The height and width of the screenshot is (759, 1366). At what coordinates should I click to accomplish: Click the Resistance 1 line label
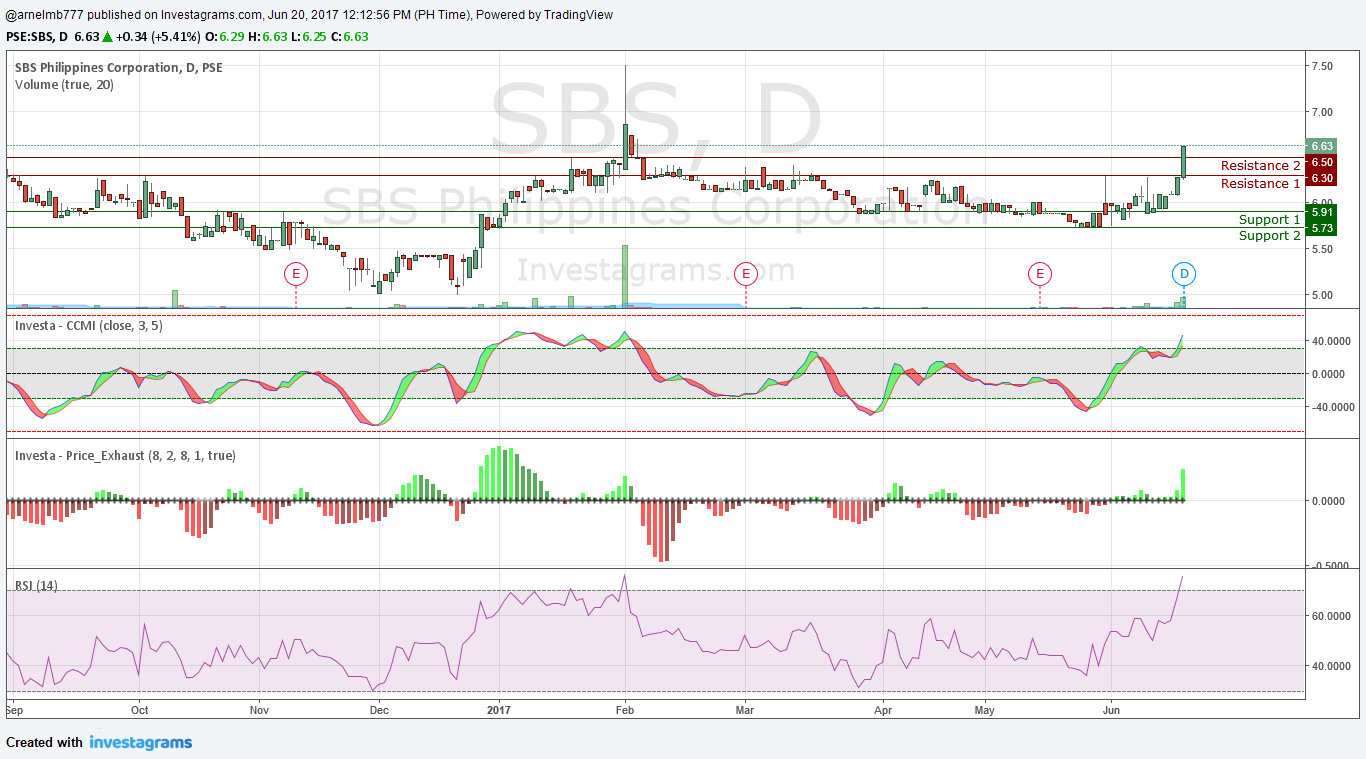pyautogui.click(x=1261, y=184)
